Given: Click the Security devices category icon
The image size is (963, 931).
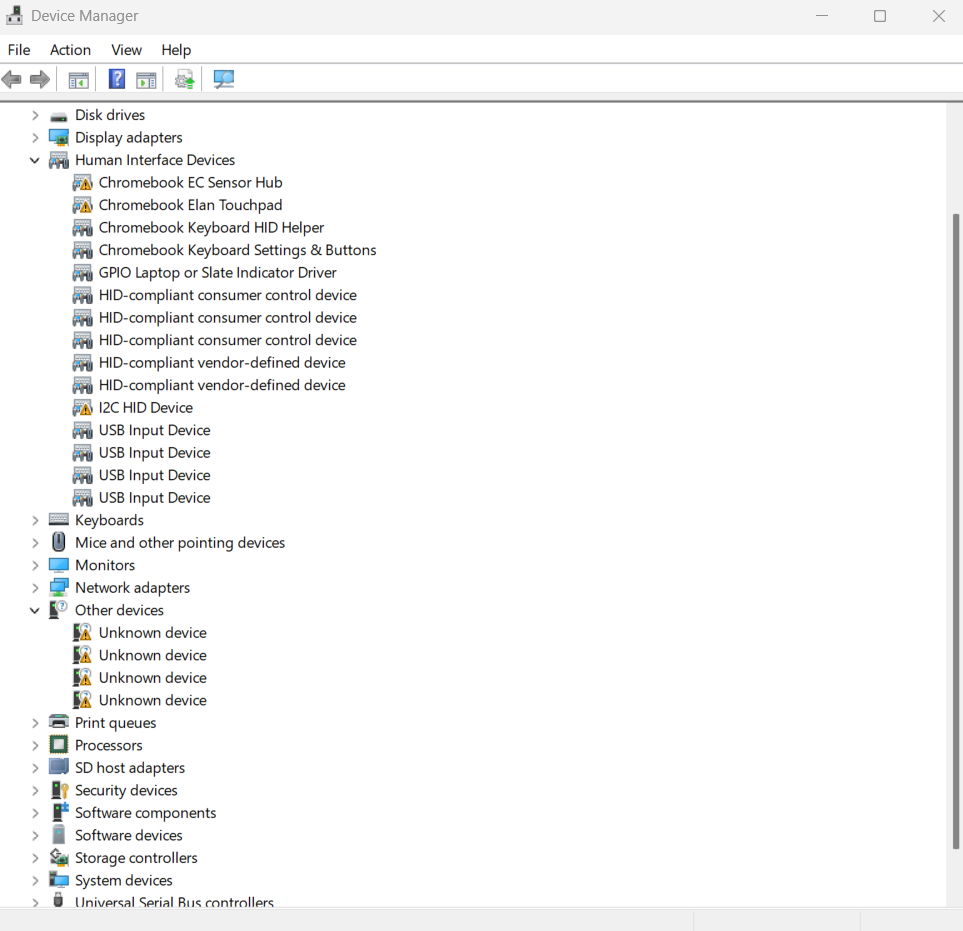Looking at the screenshot, I should tap(59, 791).
